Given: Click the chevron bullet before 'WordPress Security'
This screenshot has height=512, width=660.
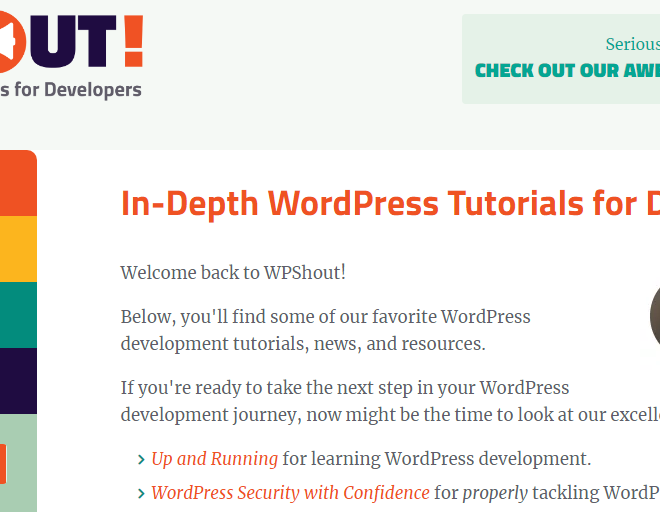Looking at the screenshot, I should [x=141, y=493].
